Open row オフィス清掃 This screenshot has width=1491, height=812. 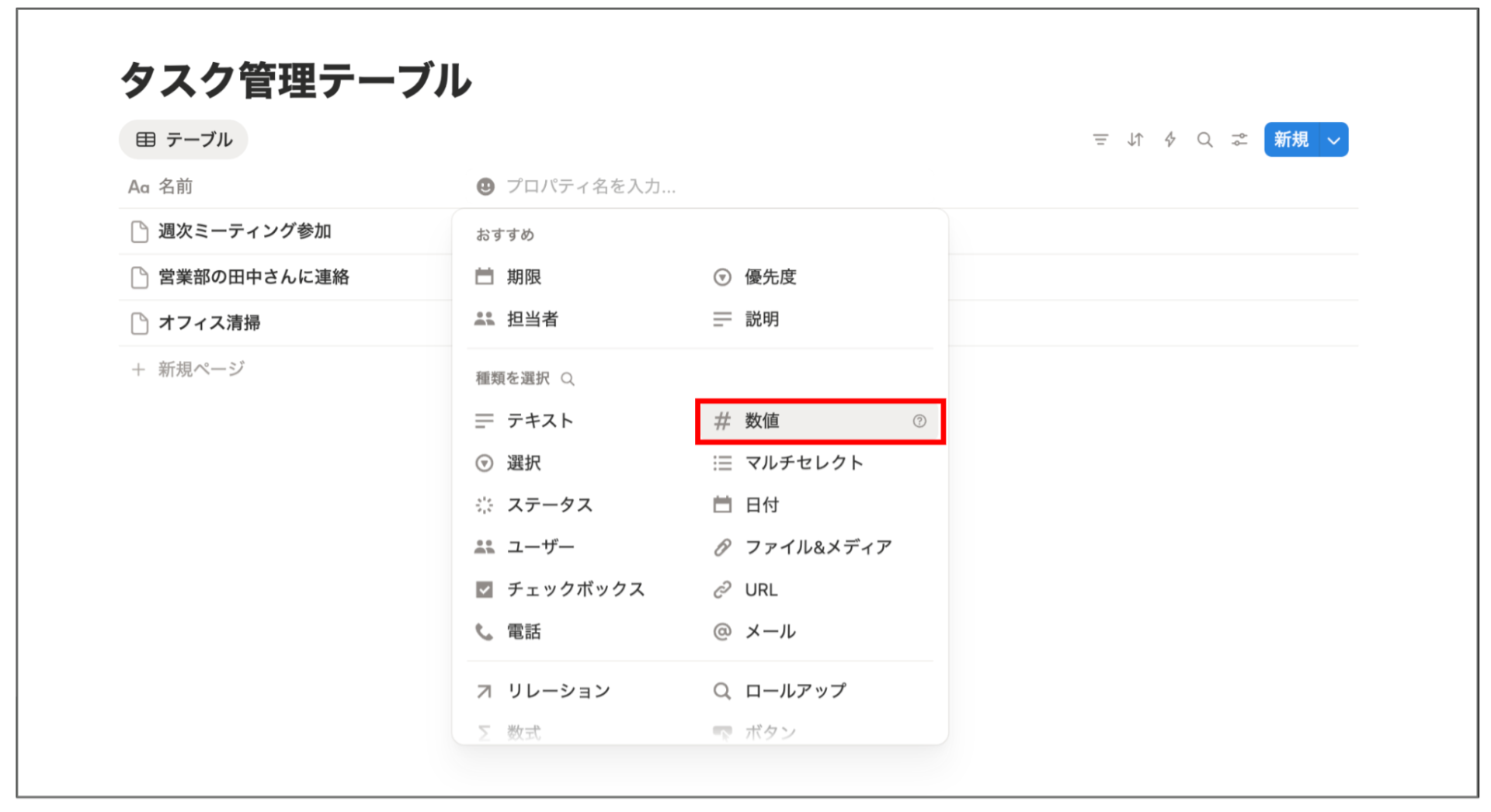tap(210, 323)
